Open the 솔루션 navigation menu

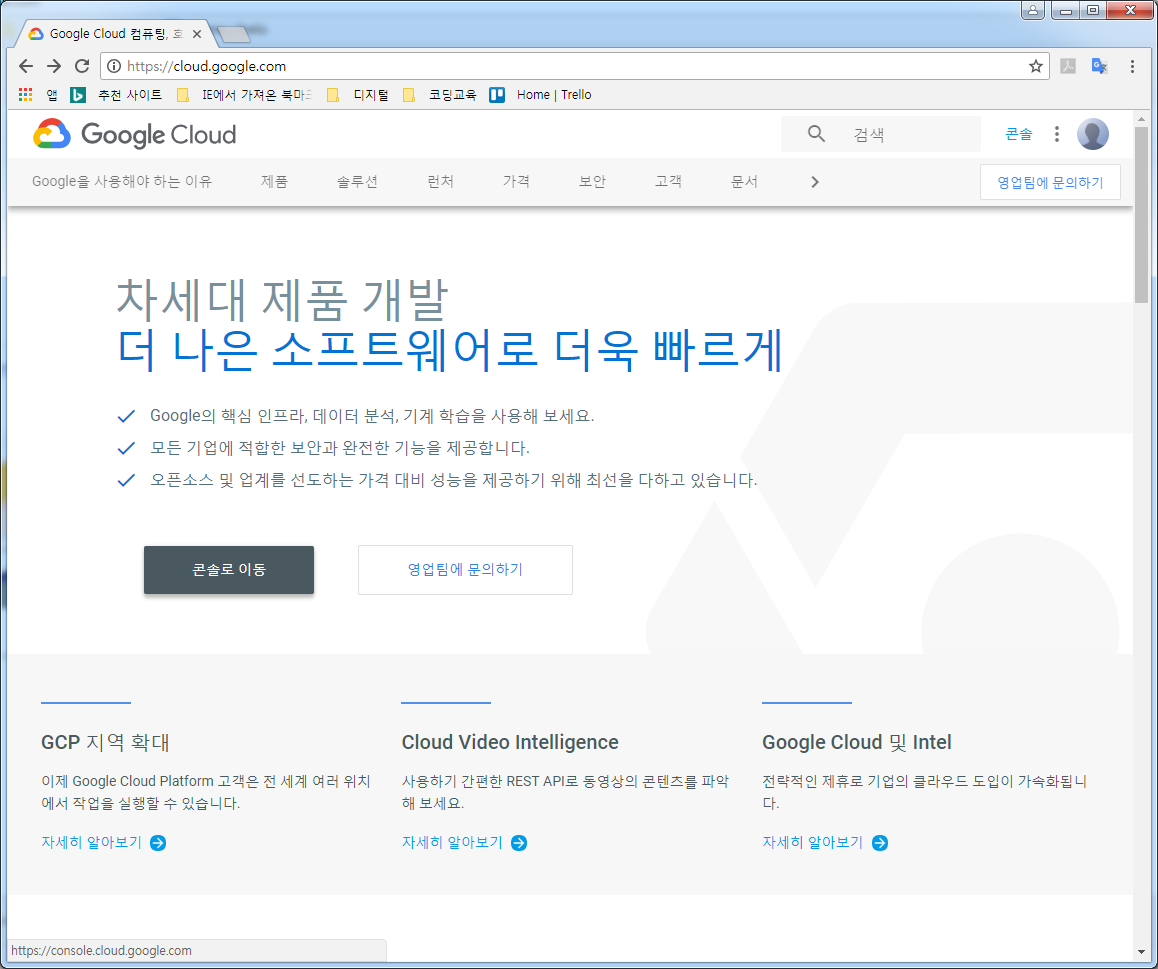point(357,182)
